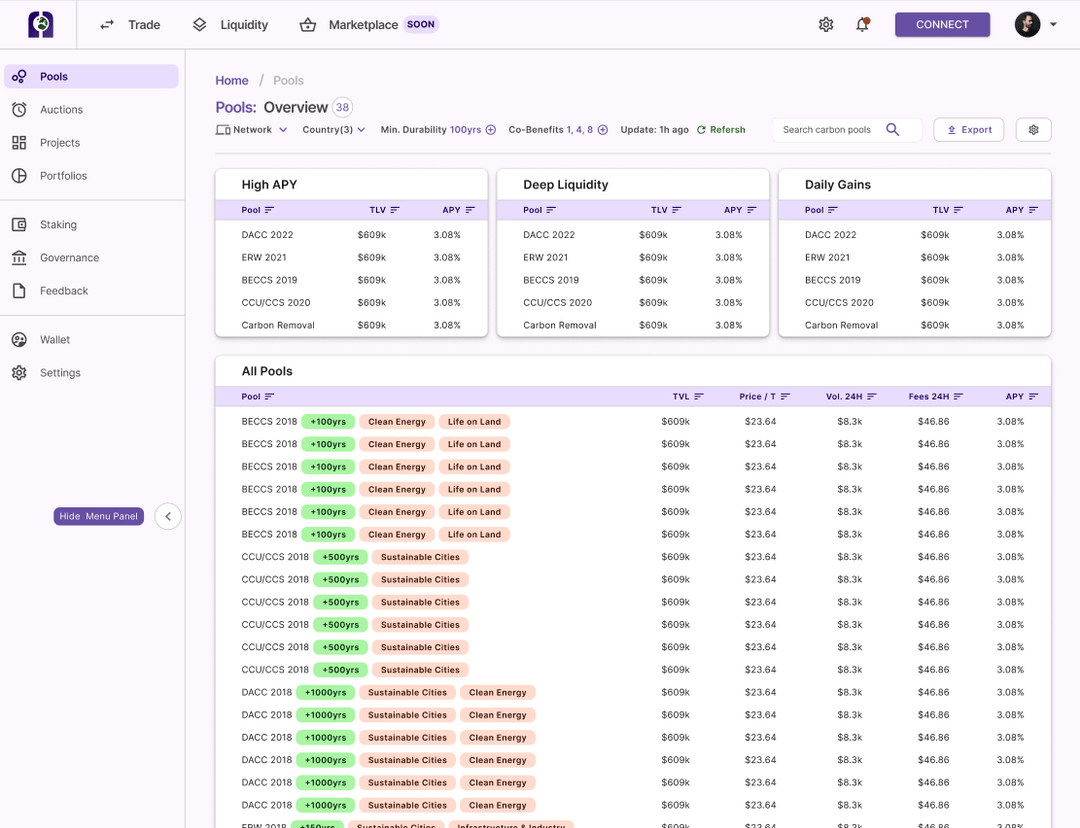Add Min. Durability filter with plus icon
Screen dimensions: 1080x828
pyautogui.click(x=490, y=130)
